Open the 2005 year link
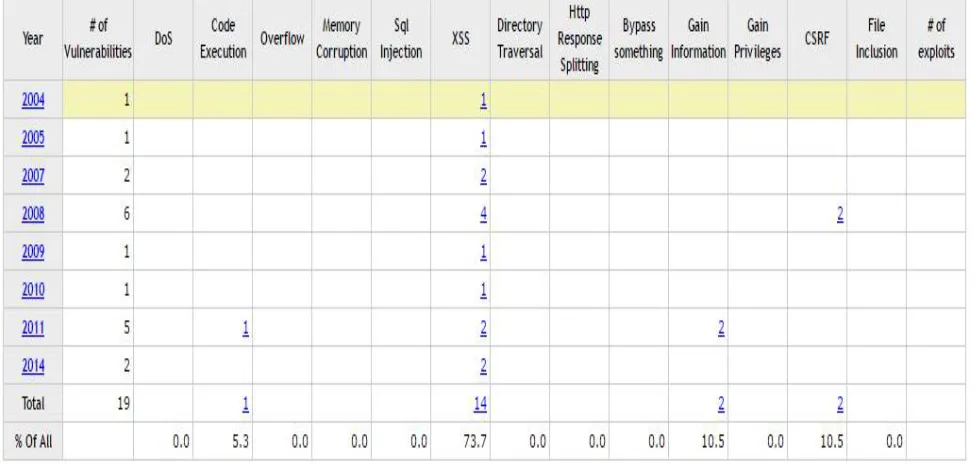 click(x=33, y=137)
